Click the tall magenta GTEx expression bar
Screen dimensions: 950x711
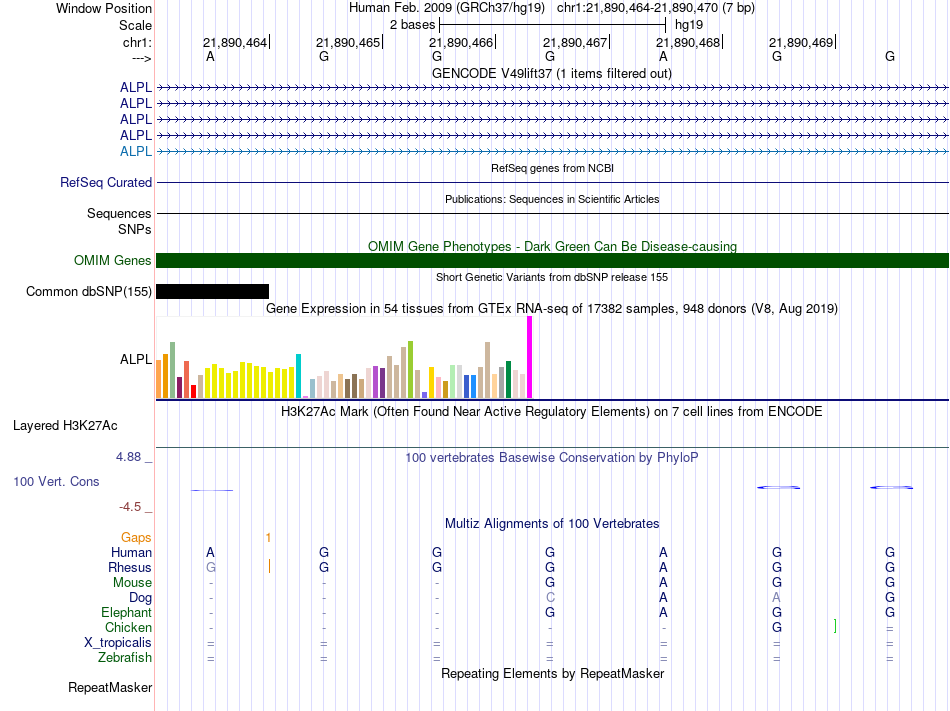click(529, 357)
